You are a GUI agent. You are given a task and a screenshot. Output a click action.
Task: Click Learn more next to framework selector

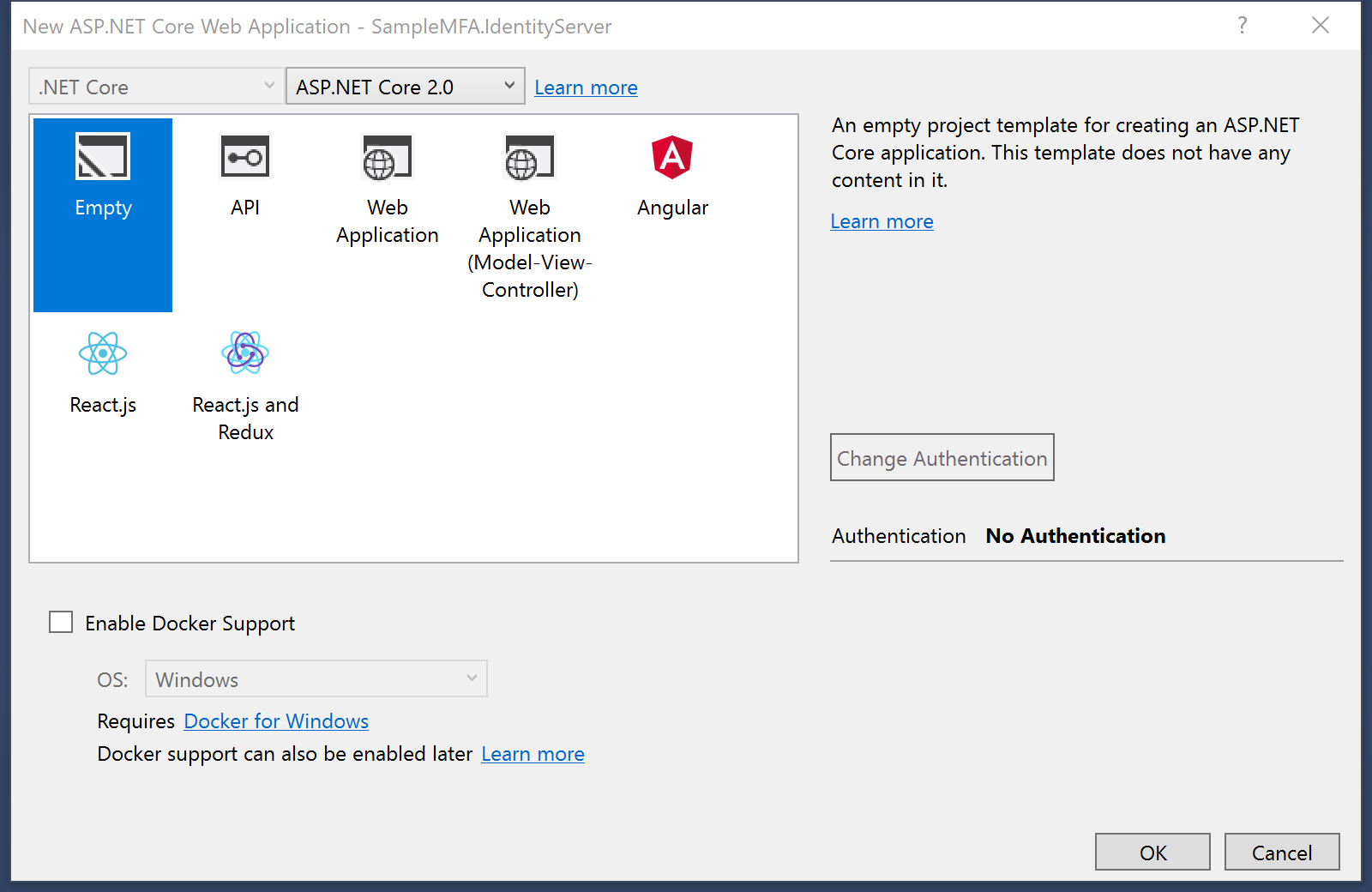586,87
